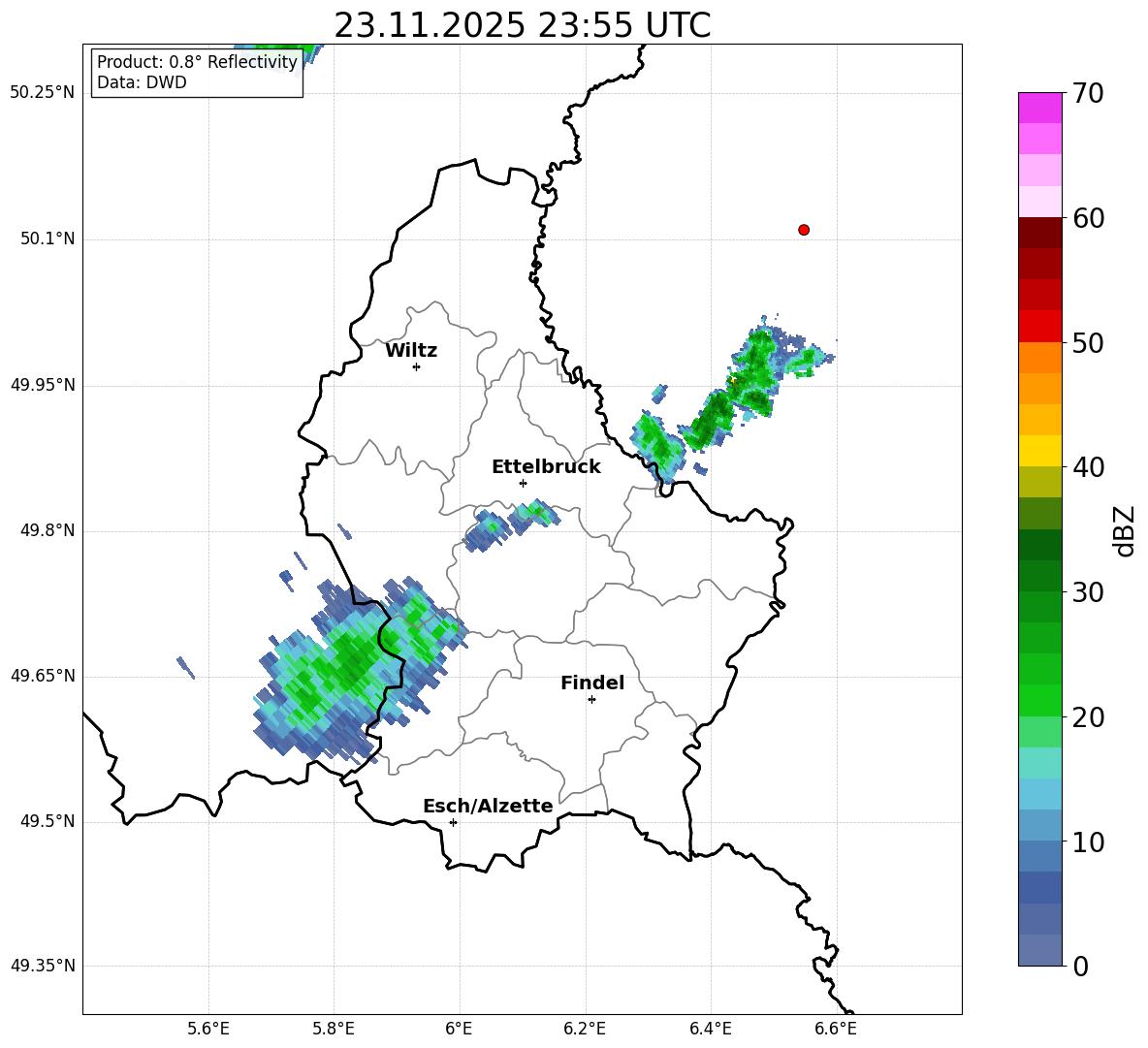Viewport: 1148px width, 1048px height.
Task: Click the 60 colorbar tick label
Action: tap(1089, 218)
